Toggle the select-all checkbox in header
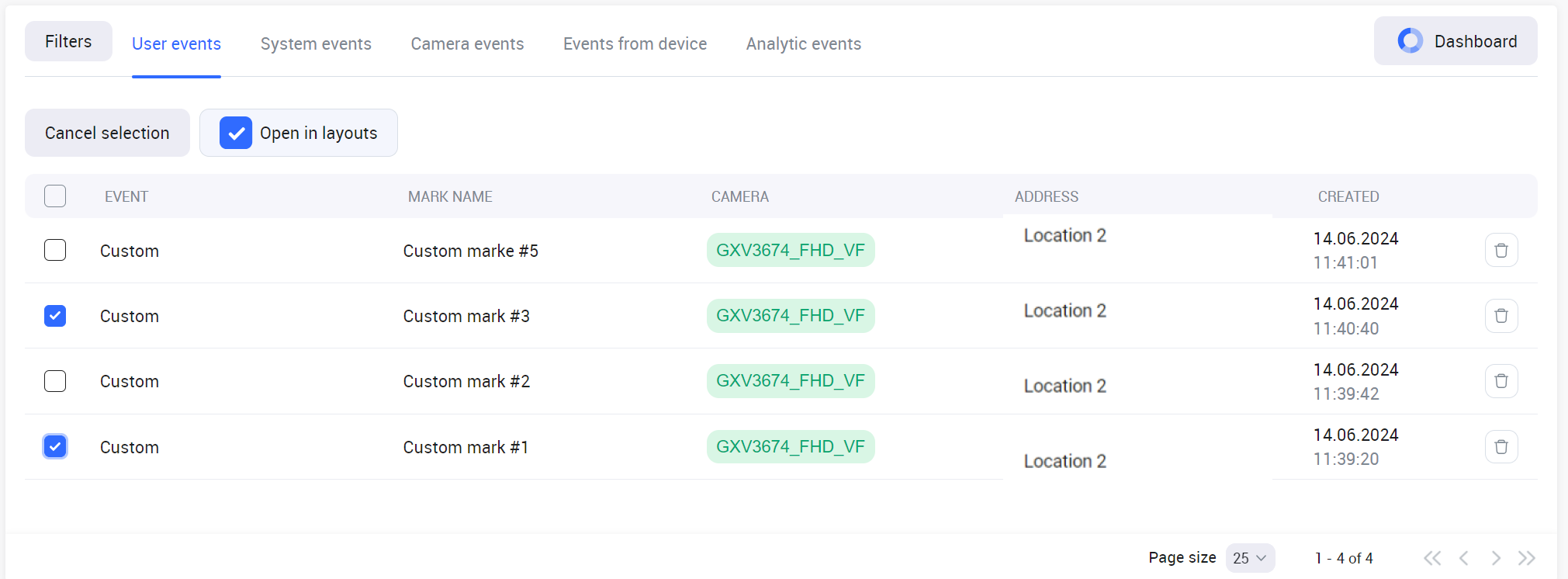Screen dimensions: 1568x579 (55, 196)
